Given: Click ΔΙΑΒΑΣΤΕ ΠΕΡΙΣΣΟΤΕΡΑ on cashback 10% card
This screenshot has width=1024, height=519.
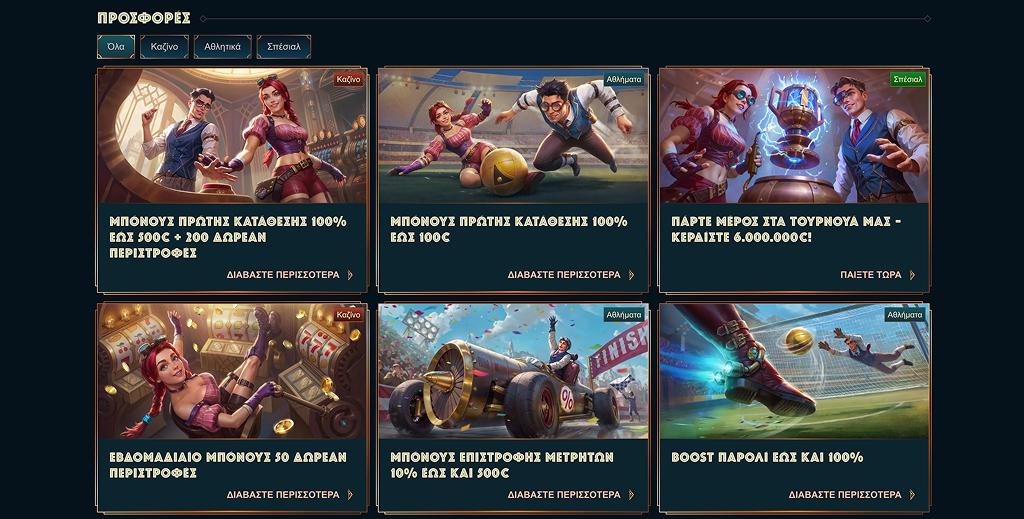Looking at the screenshot, I should (x=564, y=495).
